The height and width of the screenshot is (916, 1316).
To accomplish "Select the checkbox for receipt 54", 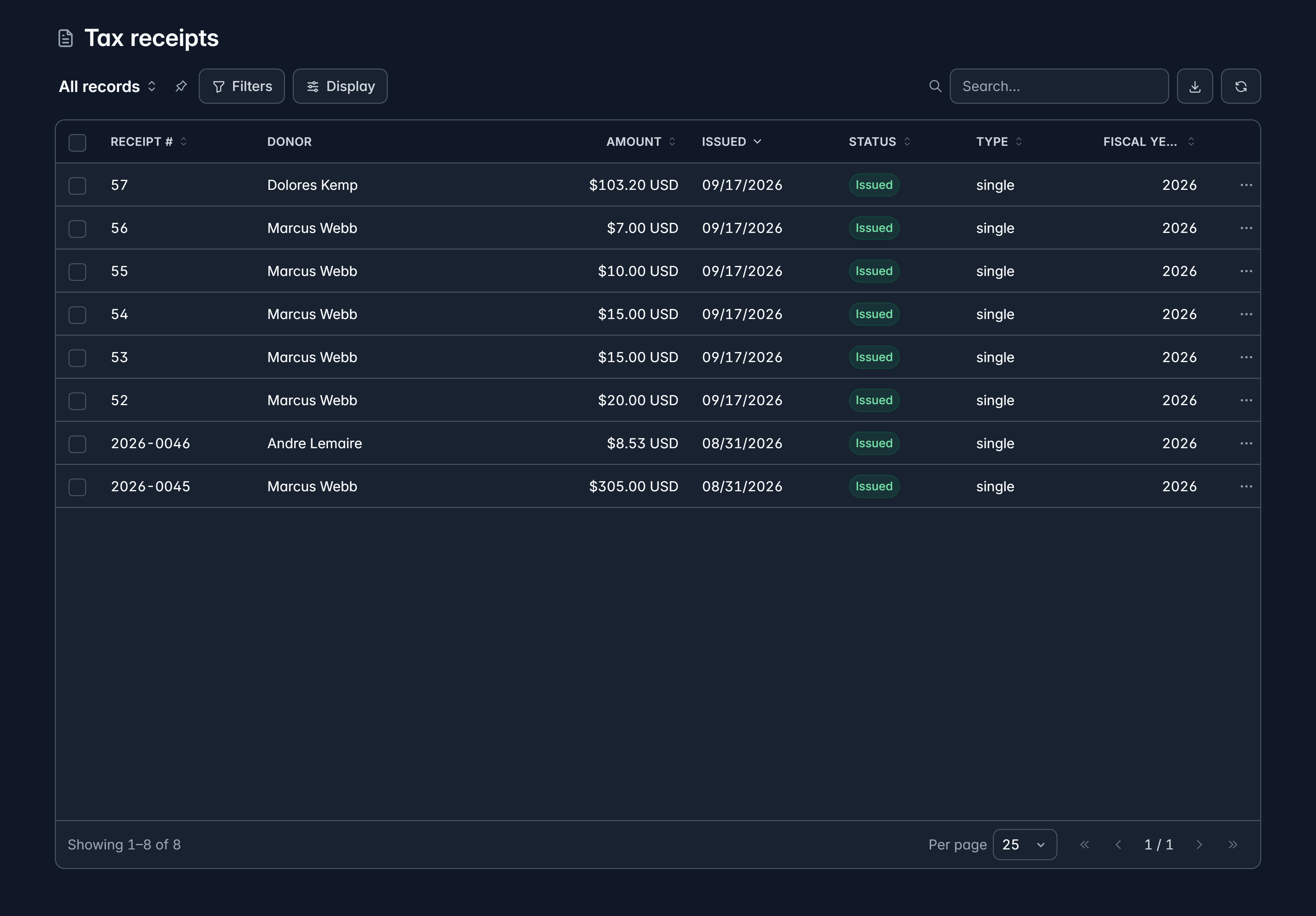I will (x=77, y=314).
